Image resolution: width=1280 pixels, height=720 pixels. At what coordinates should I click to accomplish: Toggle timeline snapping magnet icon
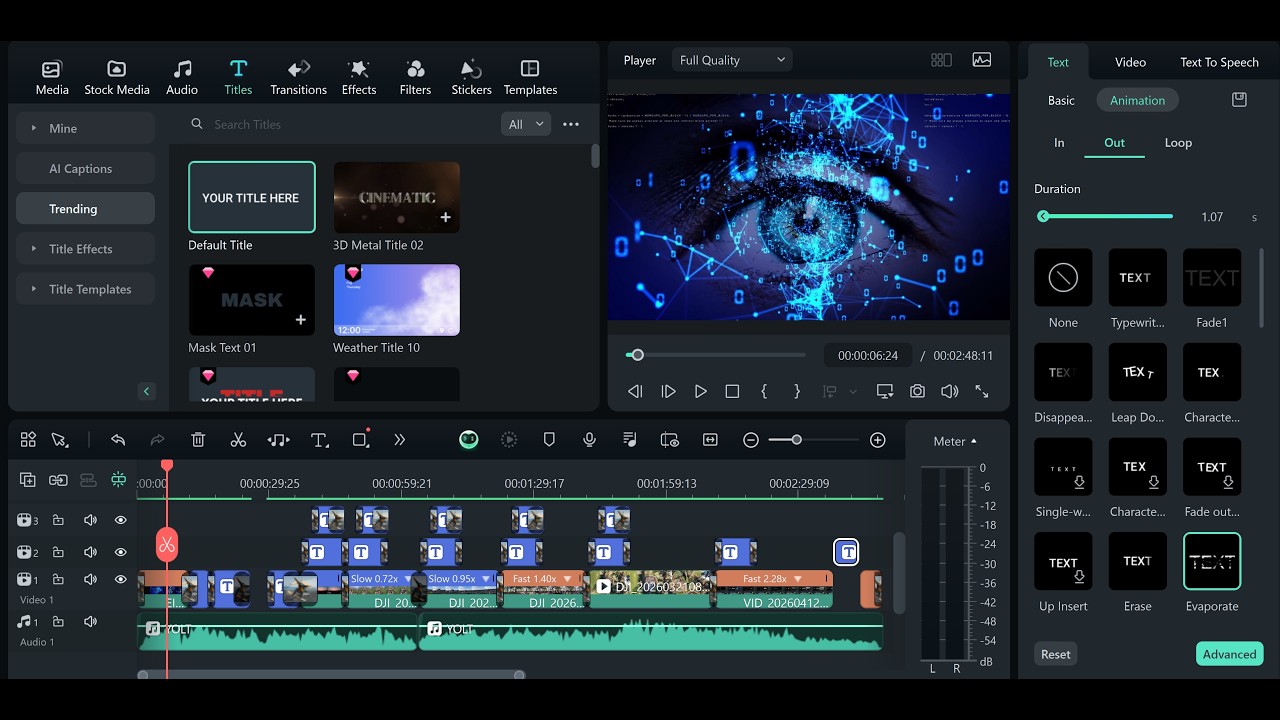(x=119, y=480)
